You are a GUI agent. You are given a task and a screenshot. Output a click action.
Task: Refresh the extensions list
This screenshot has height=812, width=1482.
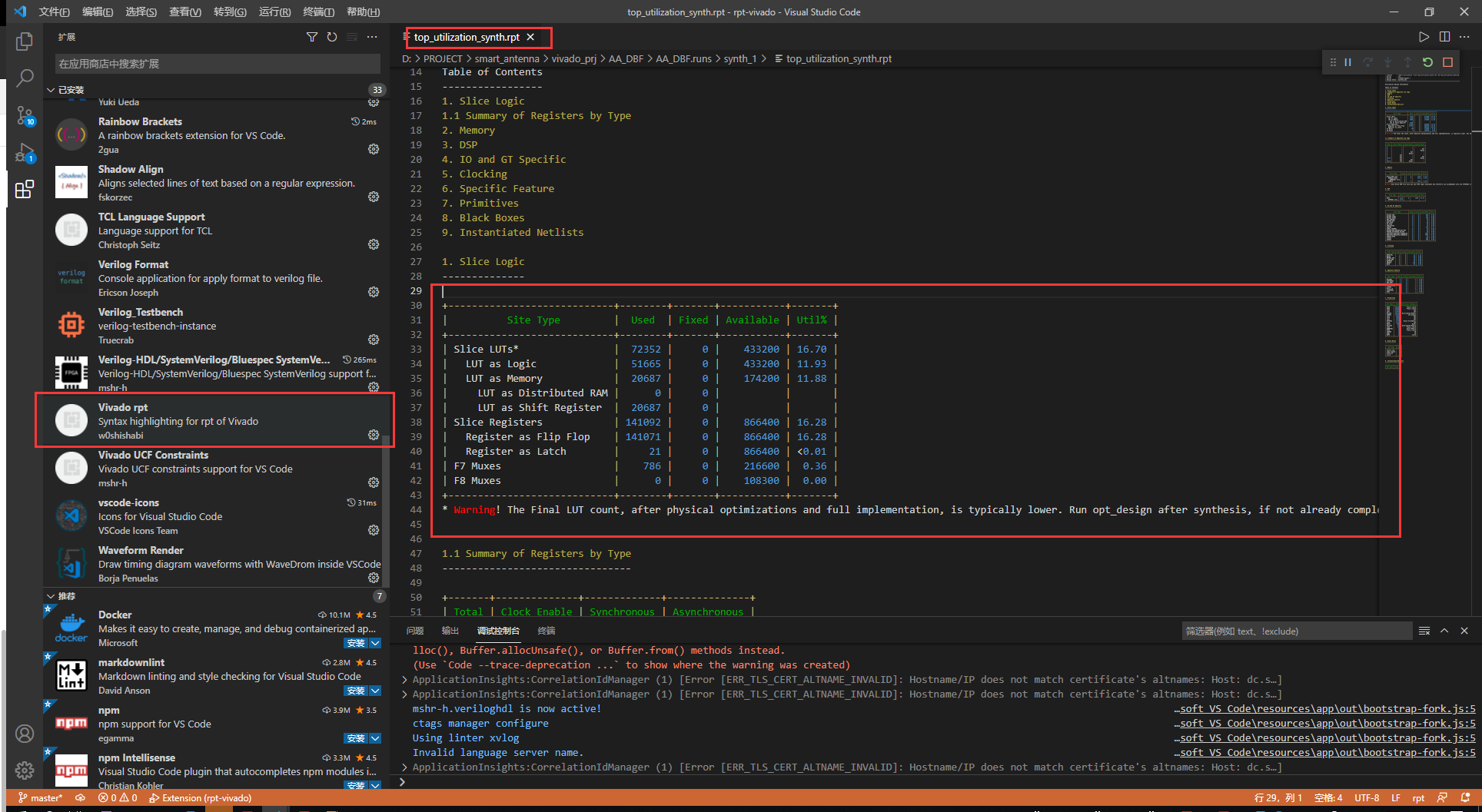click(332, 37)
